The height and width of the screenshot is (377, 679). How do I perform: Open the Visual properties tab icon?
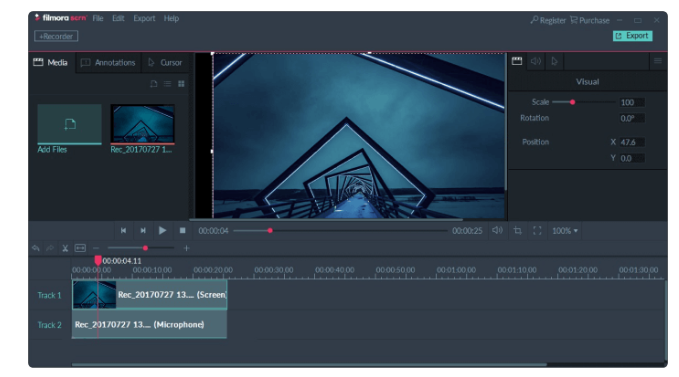[x=517, y=61]
